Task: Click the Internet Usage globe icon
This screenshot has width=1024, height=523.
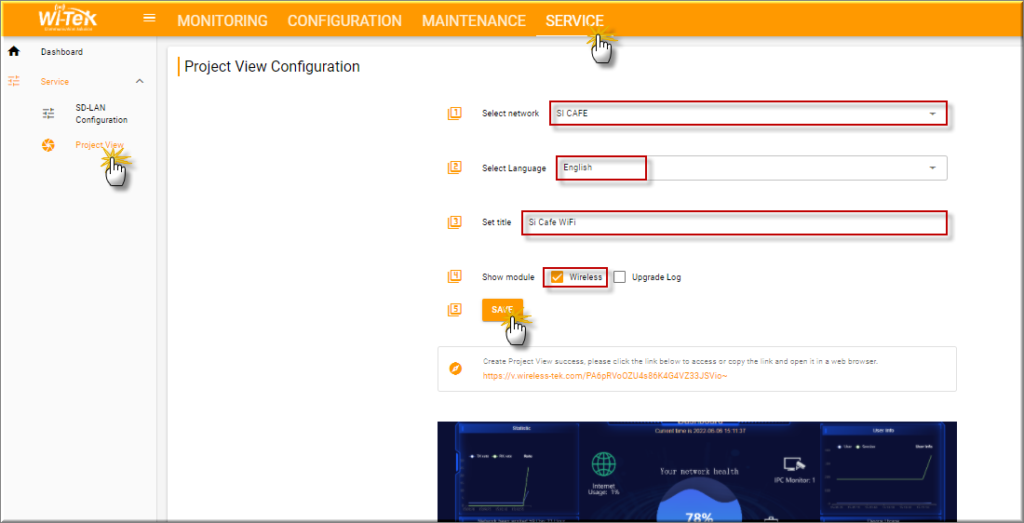Action: [x=602, y=465]
